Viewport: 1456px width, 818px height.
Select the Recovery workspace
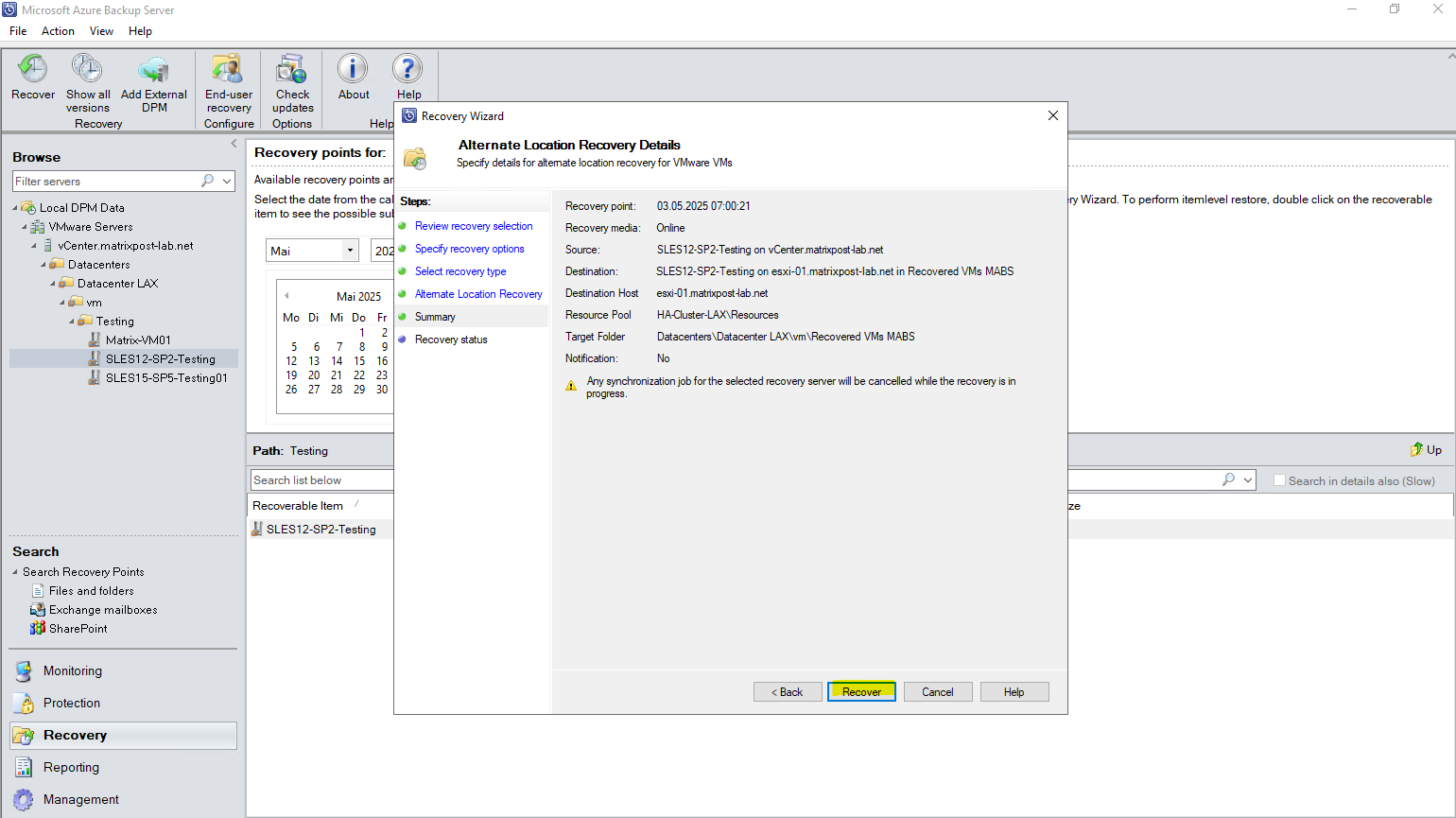[123, 736]
